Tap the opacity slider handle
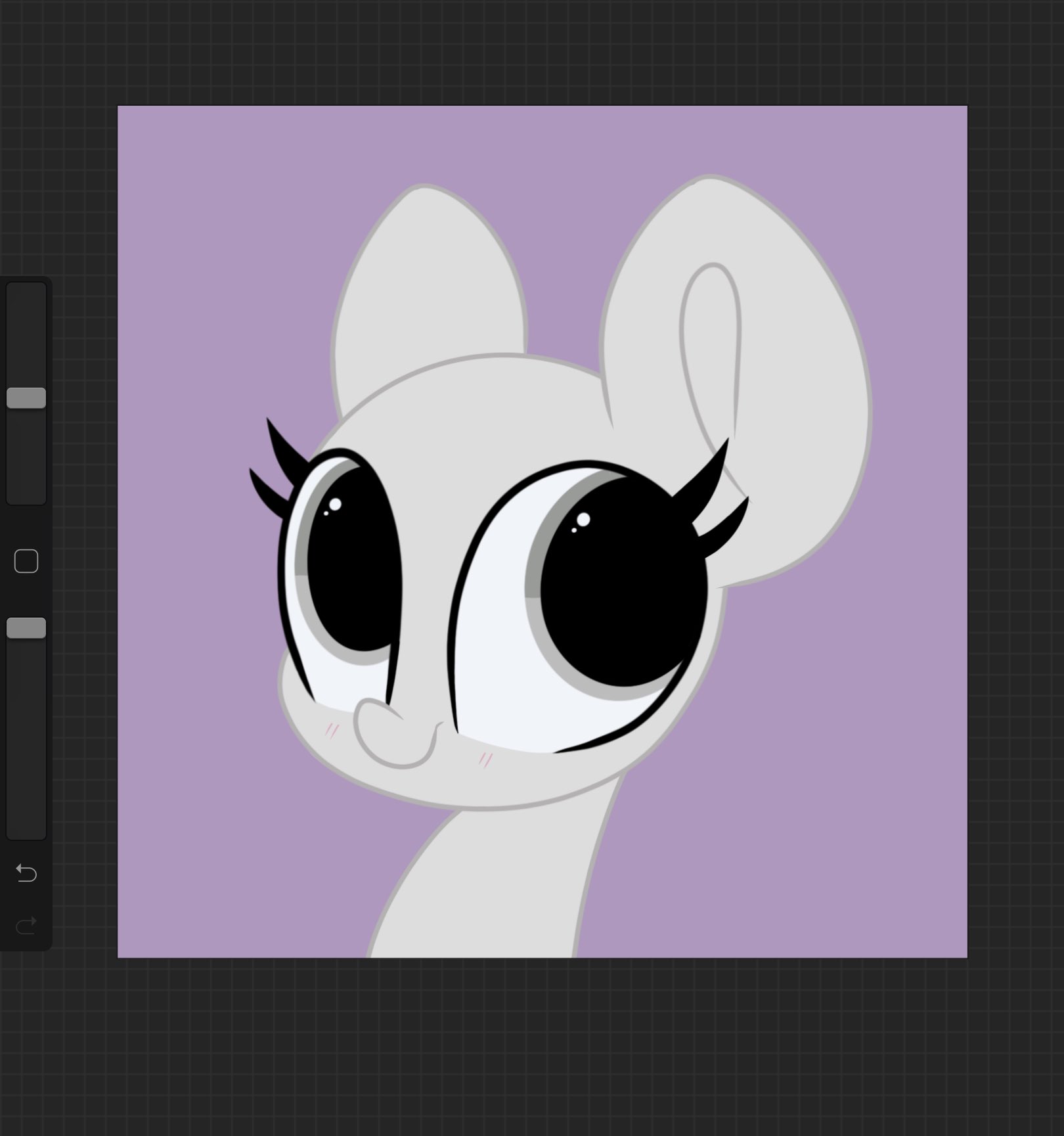1064x1136 pixels. click(26, 627)
